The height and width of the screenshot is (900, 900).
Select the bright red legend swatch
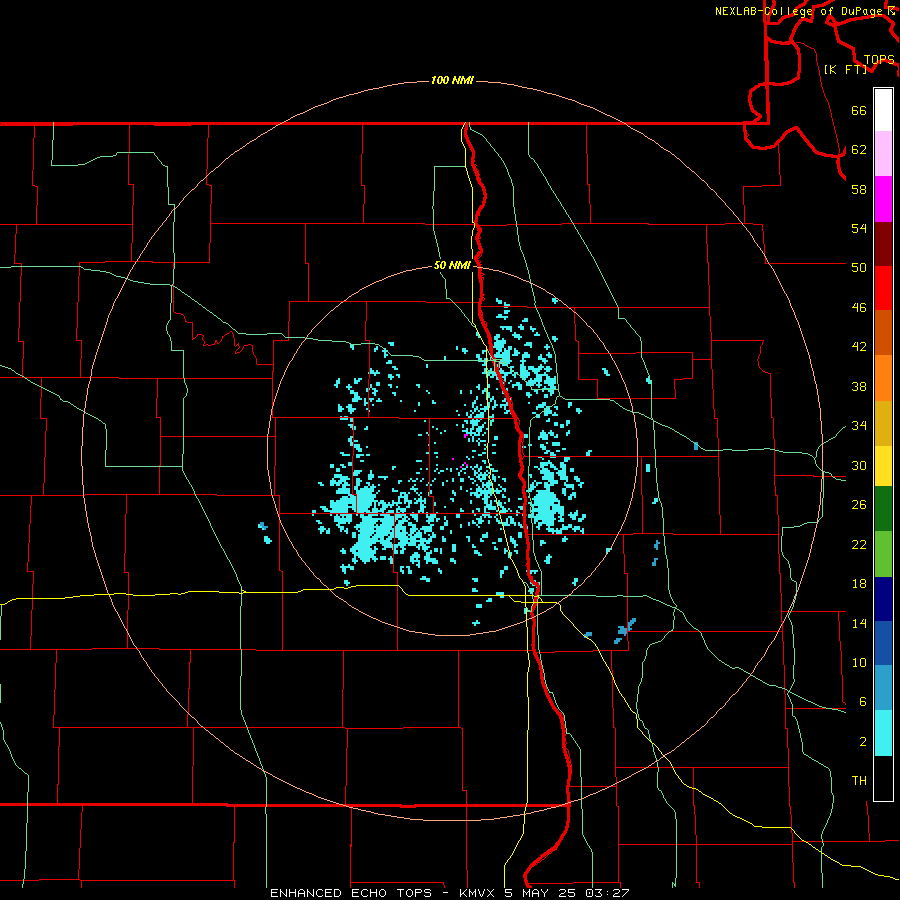pyautogui.click(x=883, y=288)
